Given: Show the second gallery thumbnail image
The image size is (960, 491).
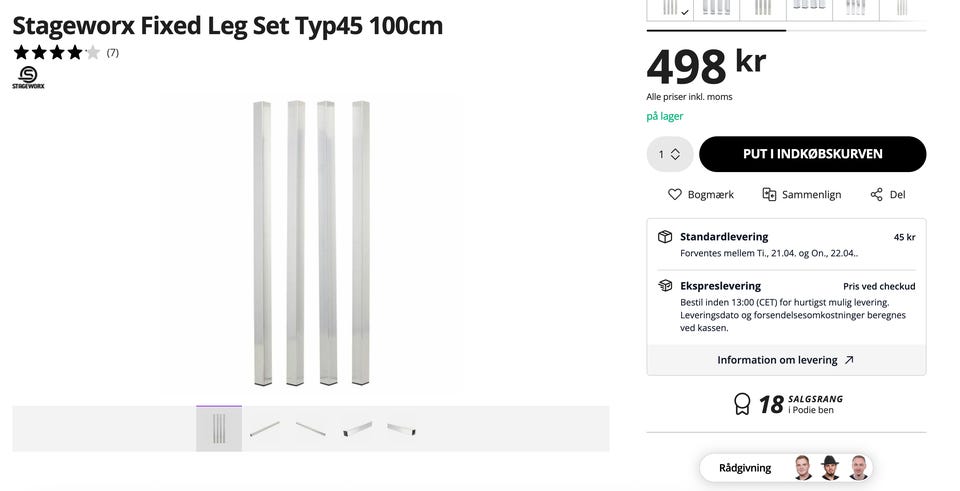Looking at the screenshot, I should (x=265, y=429).
